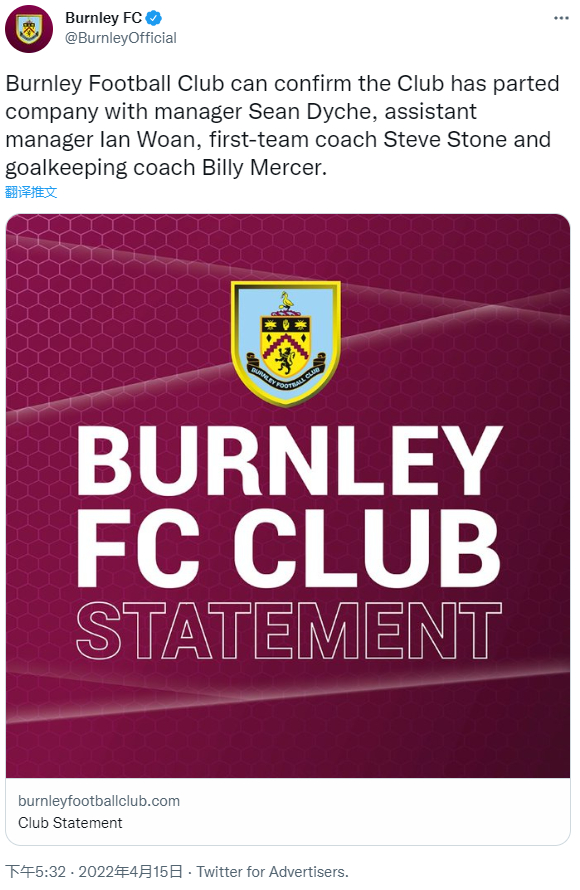Click the Club Statement card title

[70, 823]
